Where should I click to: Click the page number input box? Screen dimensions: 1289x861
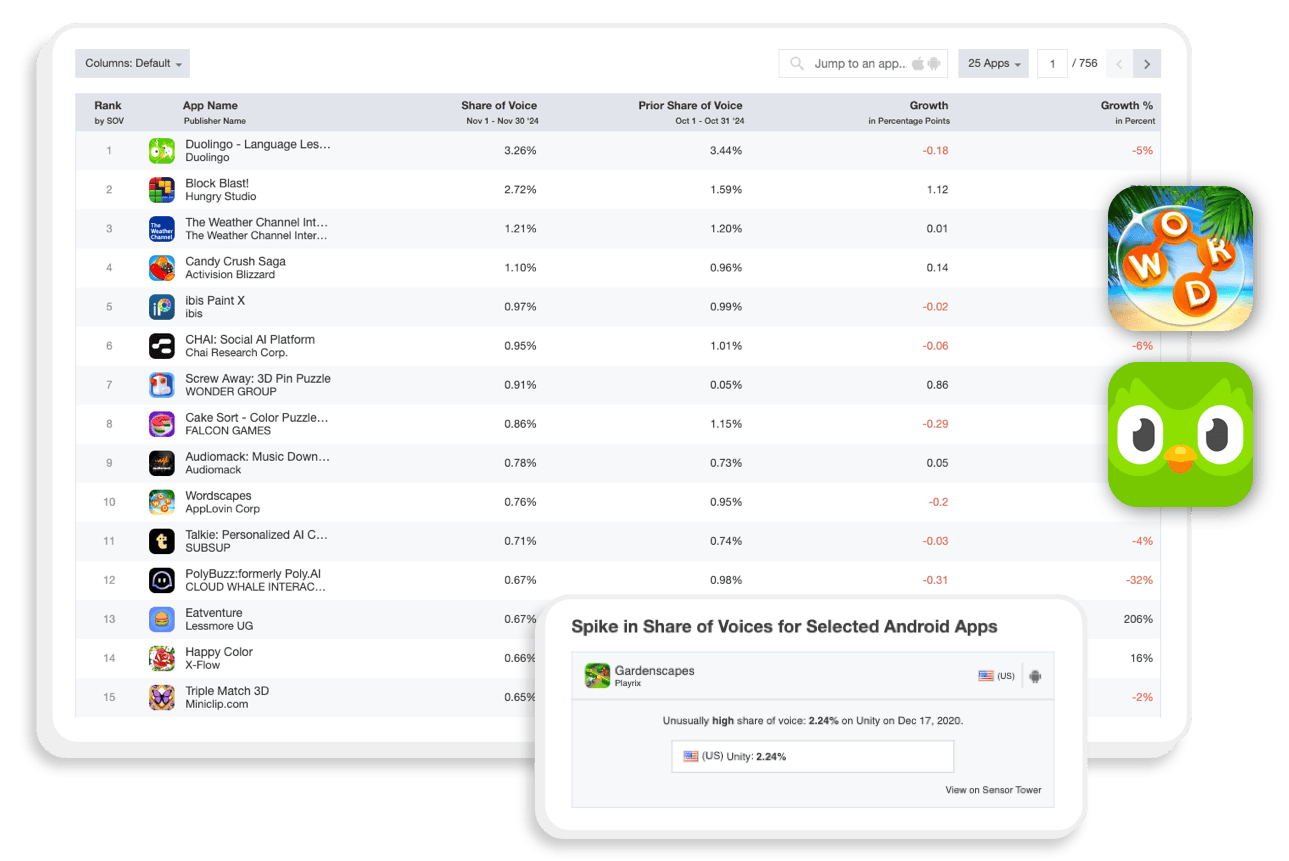point(1052,63)
